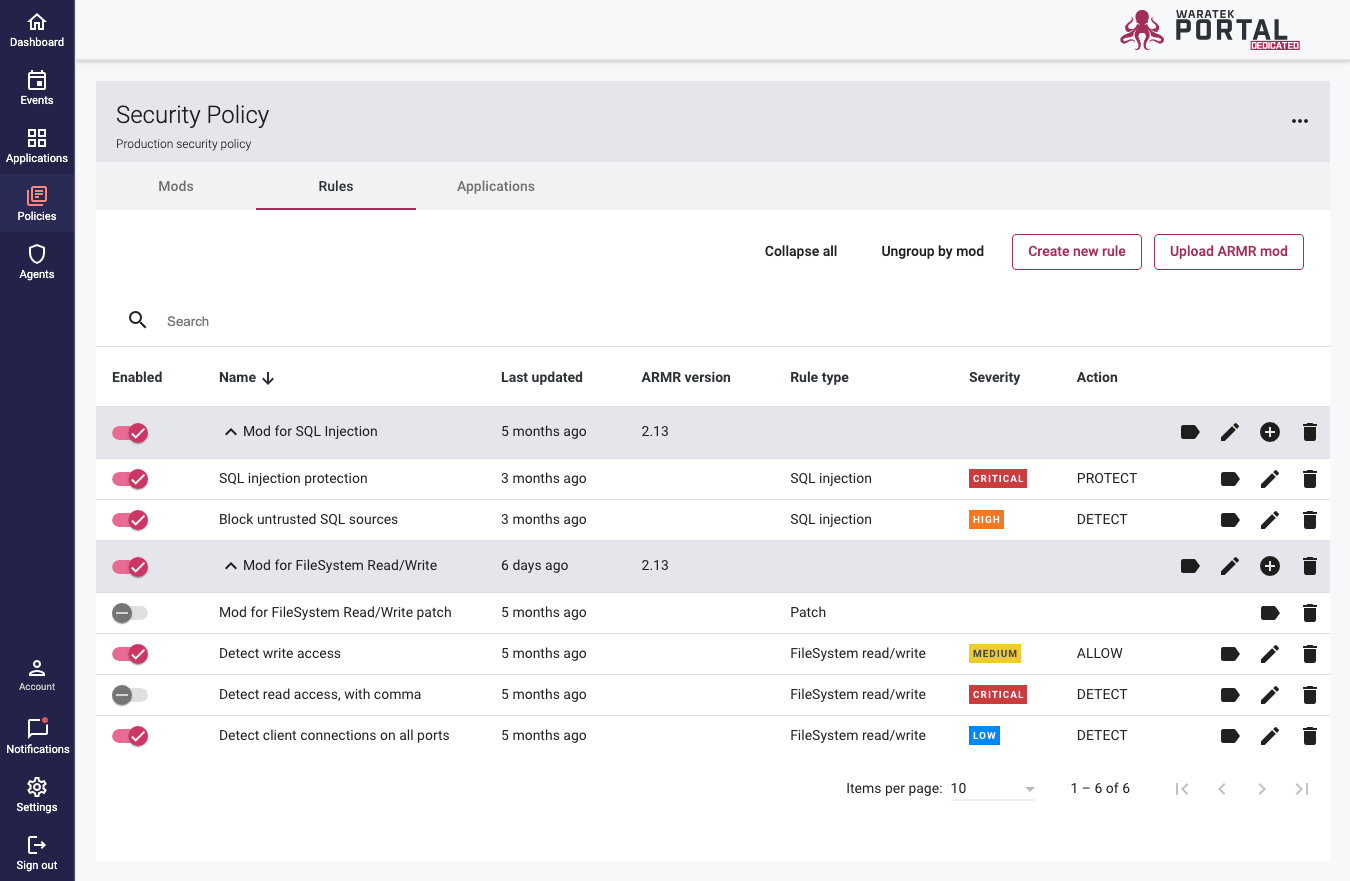Switch to the Mods tab
This screenshot has width=1350, height=881.
(176, 186)
